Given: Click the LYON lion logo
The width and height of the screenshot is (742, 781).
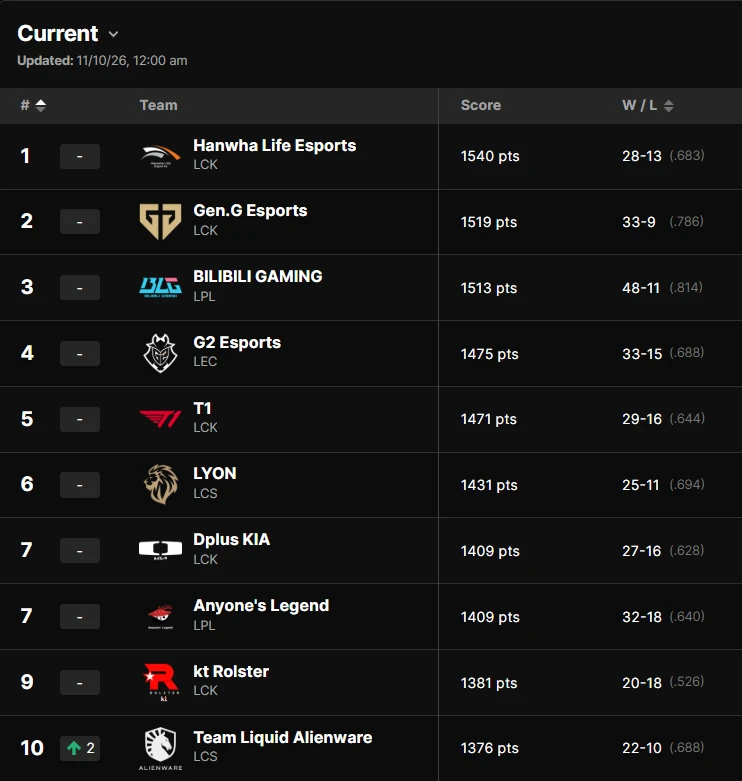Looking at the screenshot, I should pyautogui.click(x=160, y=484).
